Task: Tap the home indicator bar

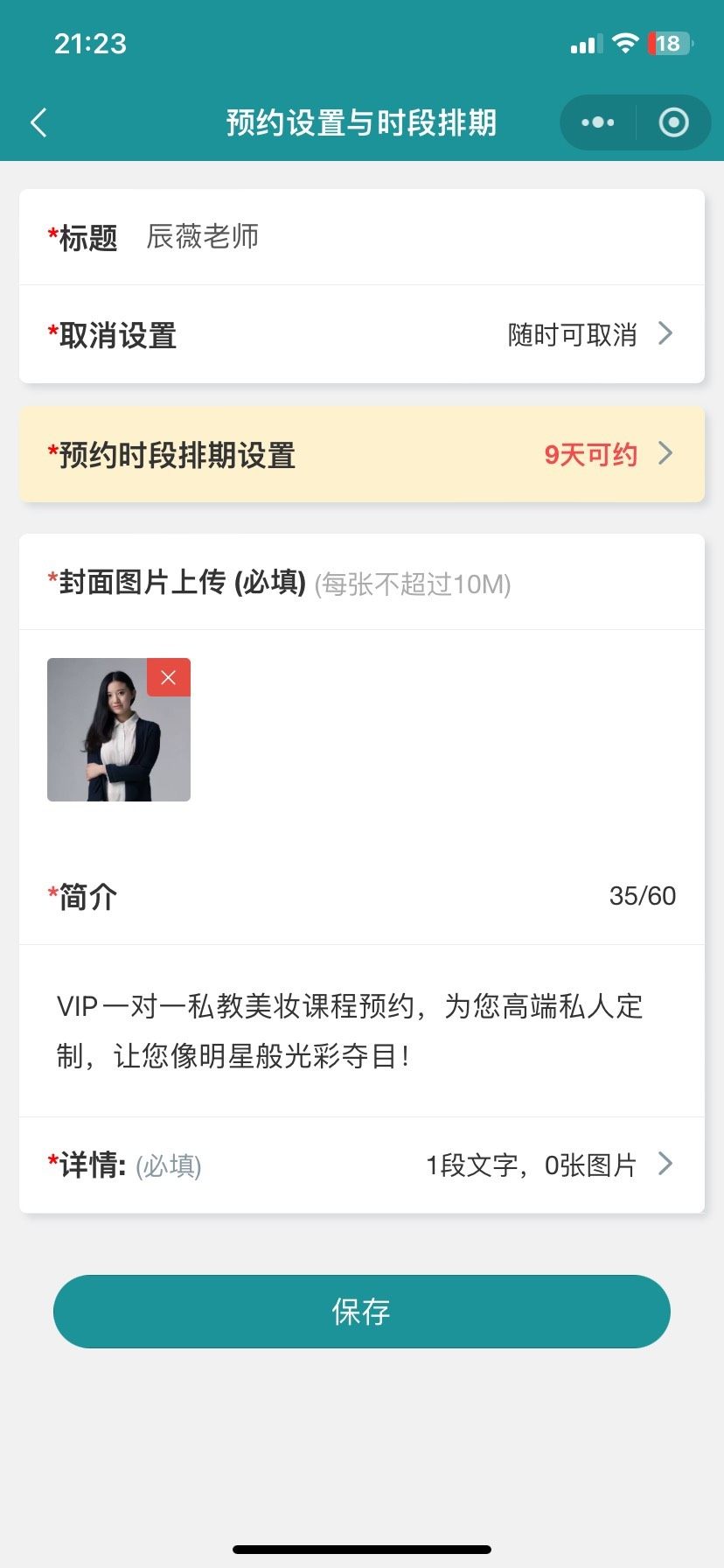Action: 362,1549
